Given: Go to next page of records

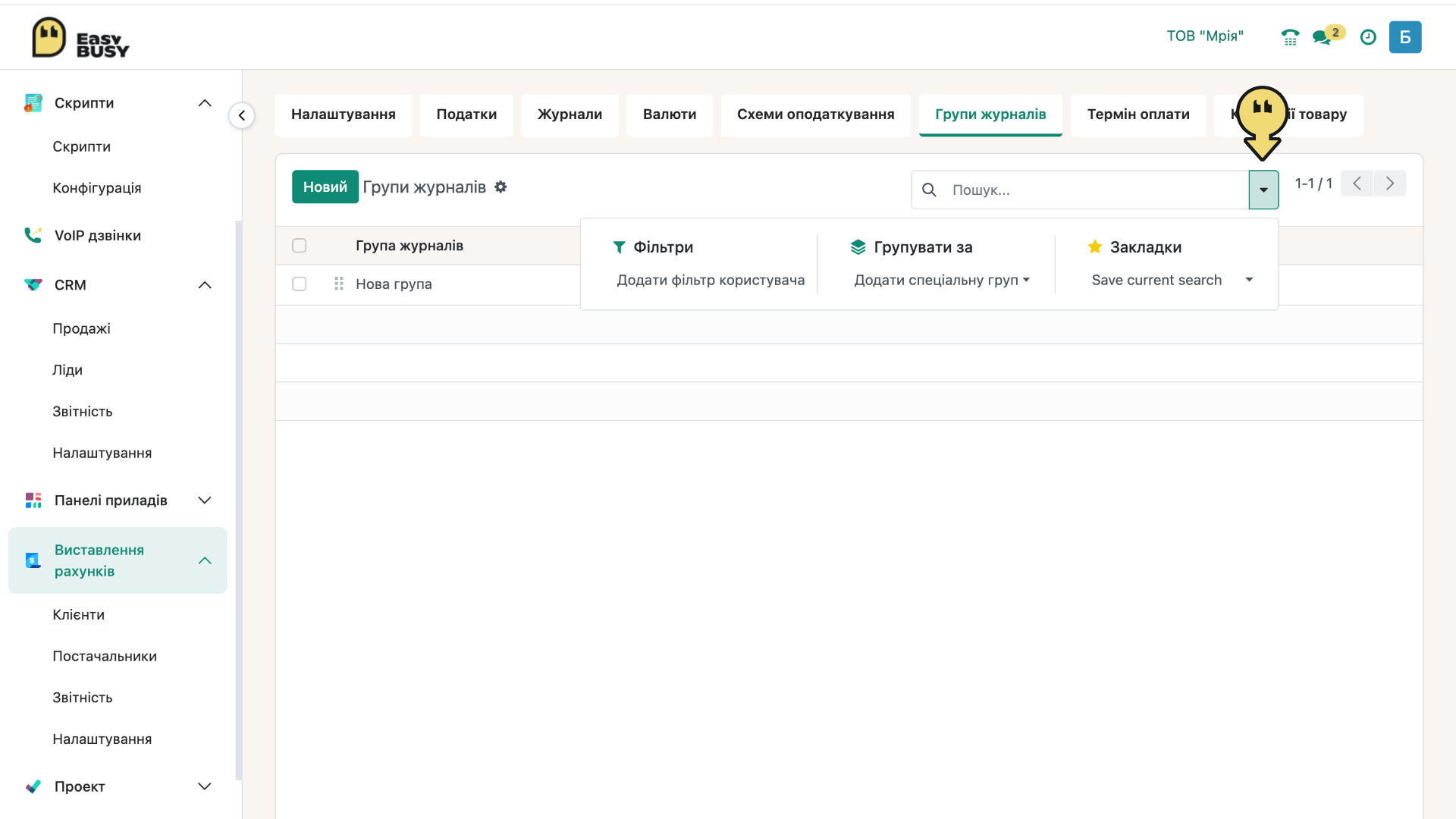Looking at the screenshot, I should 1390,184.
